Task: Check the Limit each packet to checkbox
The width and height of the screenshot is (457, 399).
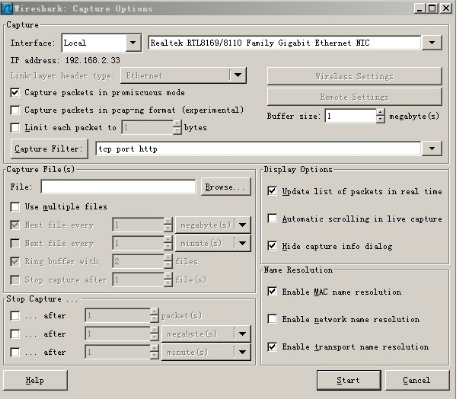Action: click(15, 128)
